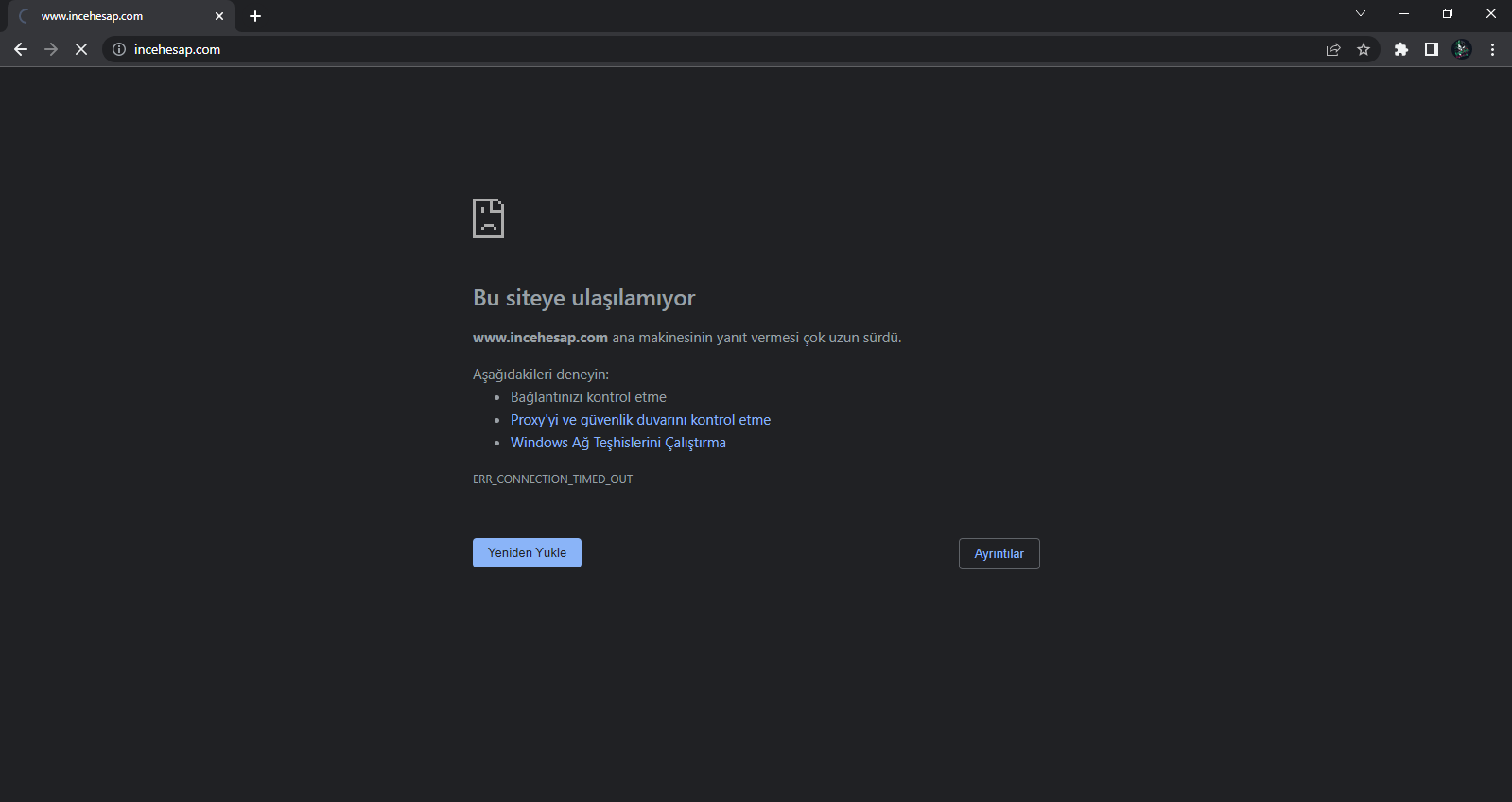Open the tab search dropdown chevron
Image resolution: width=1512 pixels, height=802 pixels.
pyautogui.click(x=1361, y=13)
